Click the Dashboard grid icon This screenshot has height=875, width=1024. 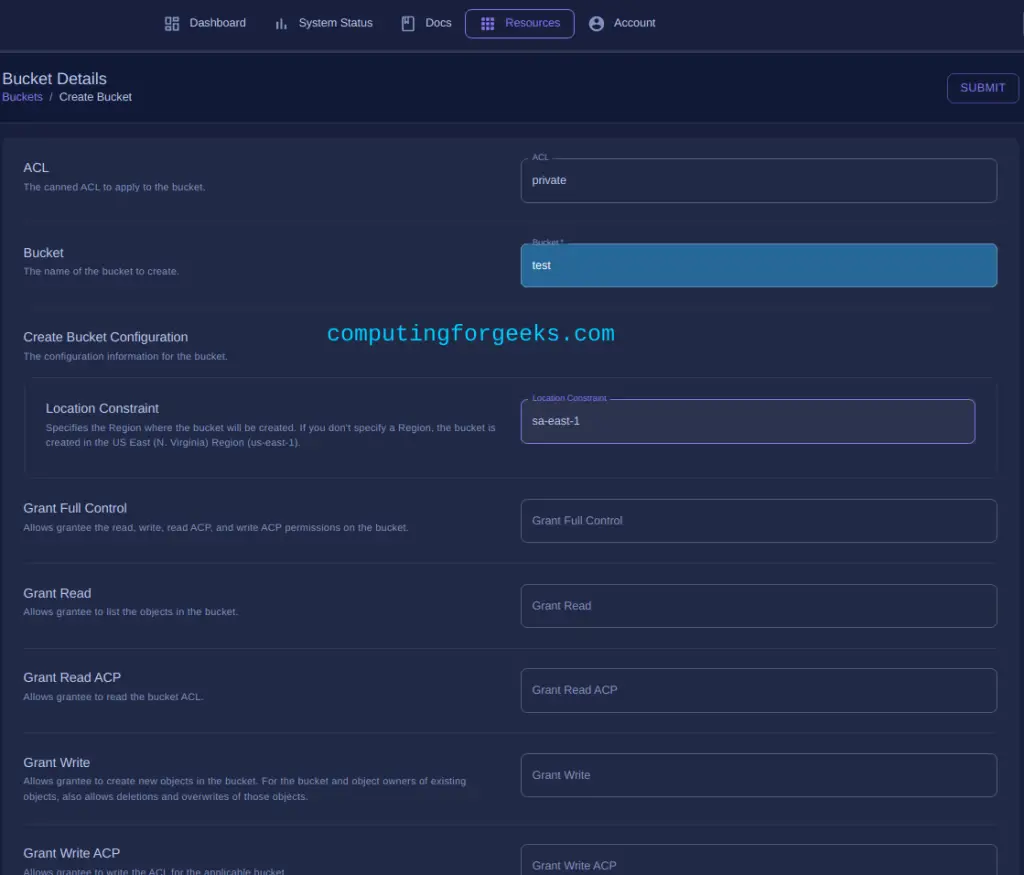(x=172, y=24)
